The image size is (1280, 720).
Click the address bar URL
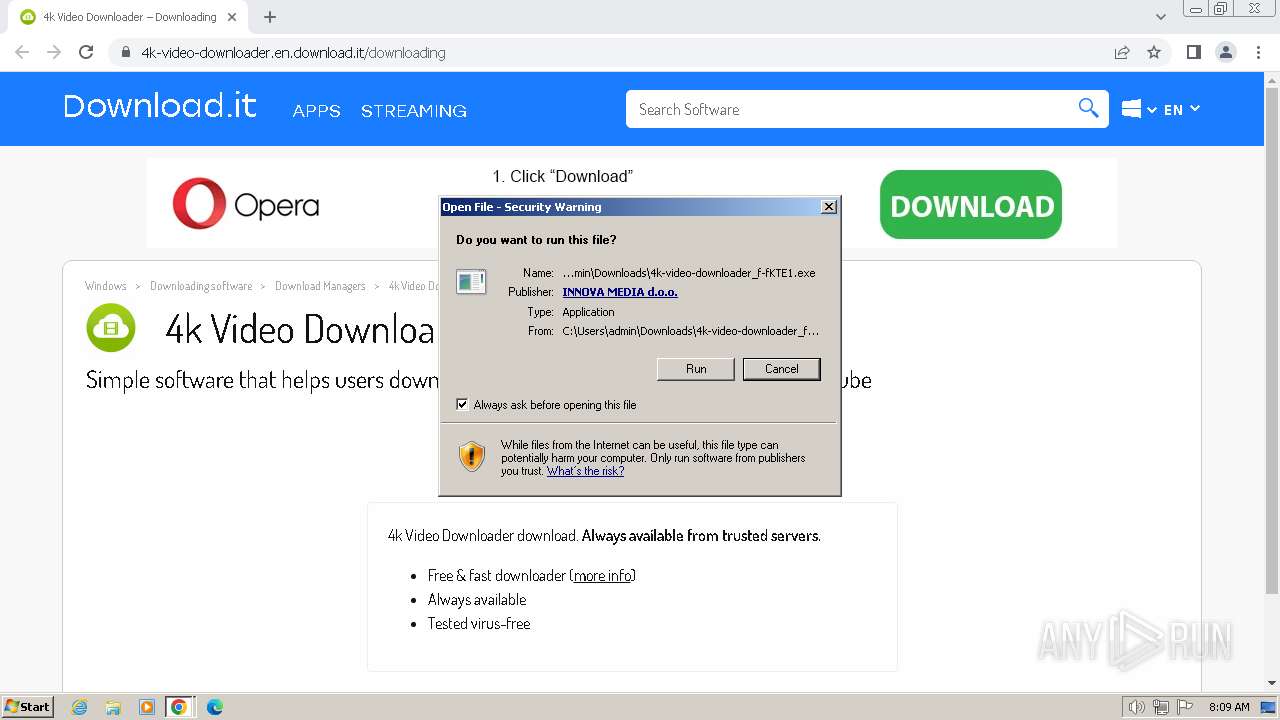293,52
